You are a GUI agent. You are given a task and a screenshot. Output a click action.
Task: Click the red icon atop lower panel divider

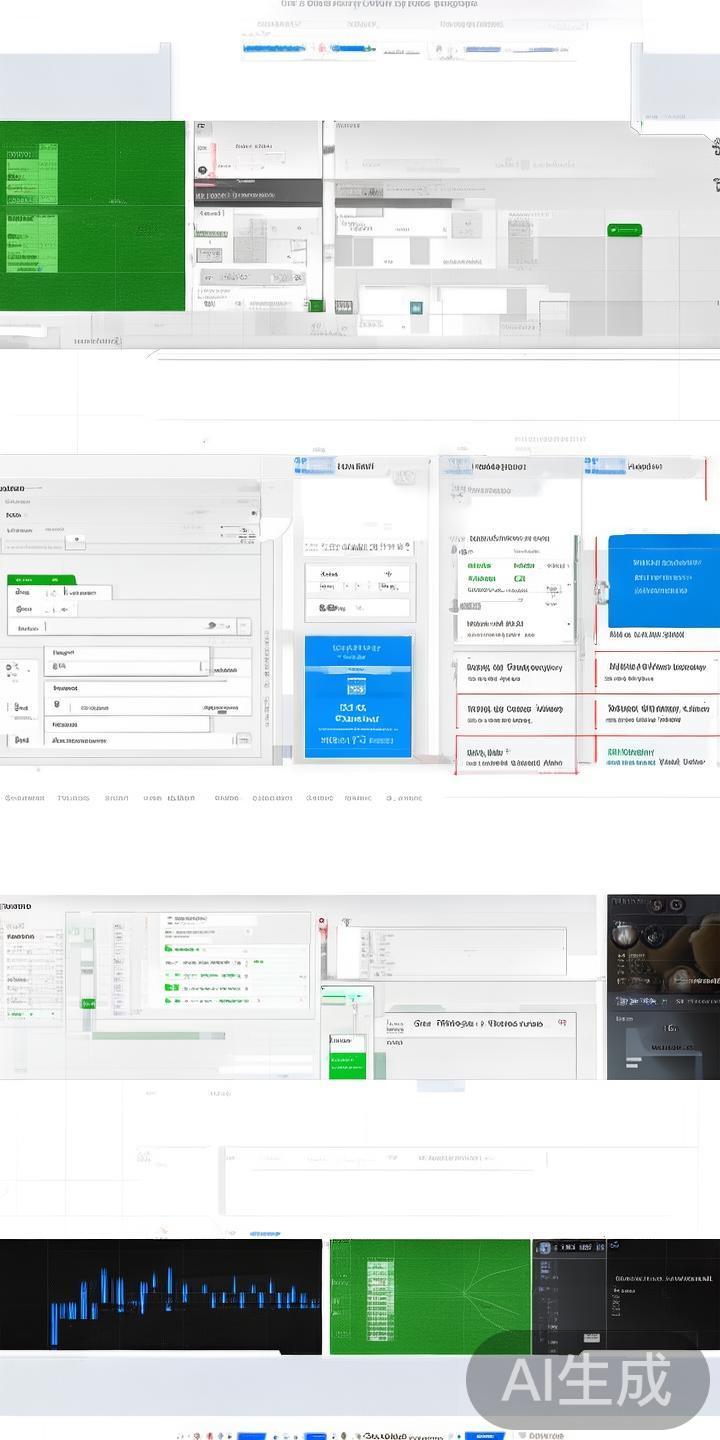tap(322, 922)
